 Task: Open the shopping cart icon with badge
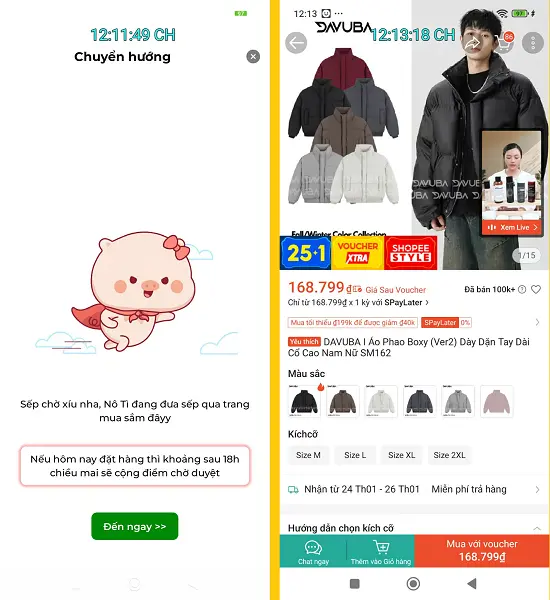504,43
